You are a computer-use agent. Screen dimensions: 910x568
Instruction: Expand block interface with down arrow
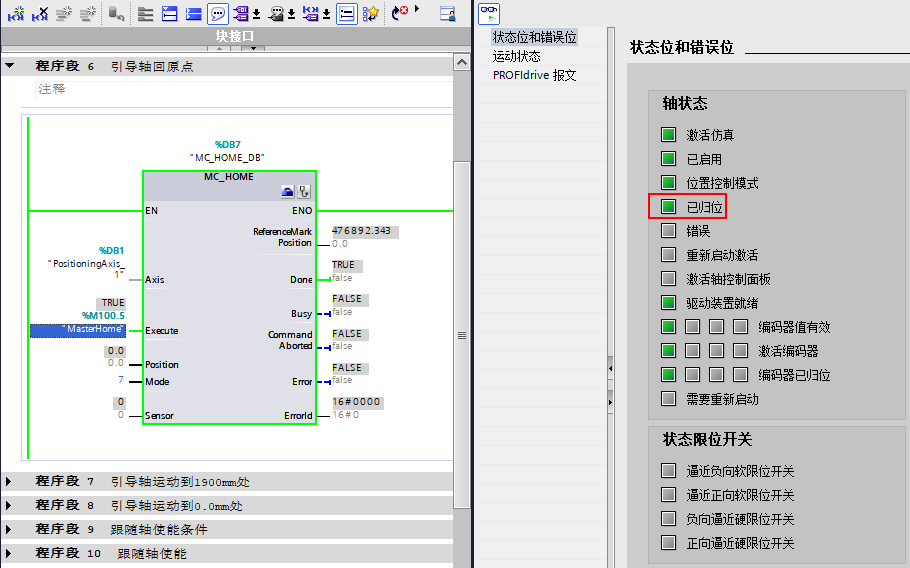click(253, 48)
